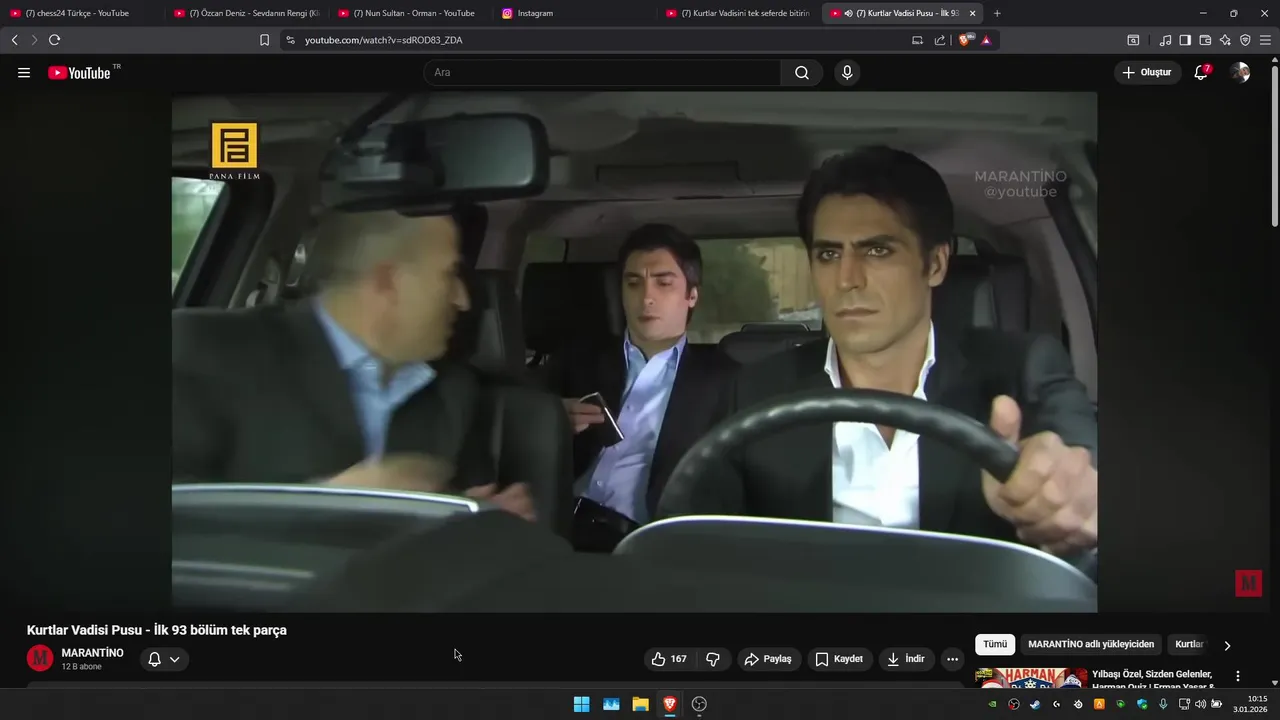1280x720 pixels.
Task: Open the microphone tray icon
Action: click(x=1163, y=704)
